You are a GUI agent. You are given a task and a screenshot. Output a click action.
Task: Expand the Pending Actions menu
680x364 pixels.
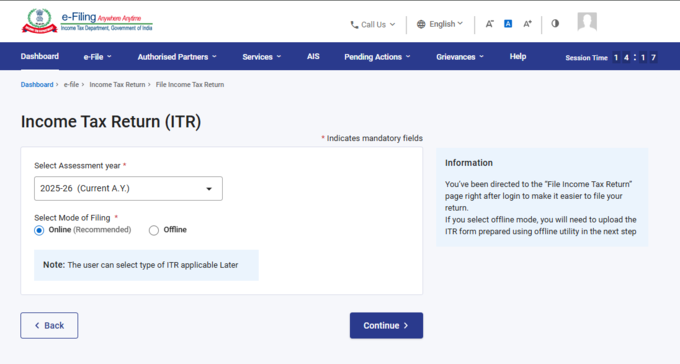coord(377,57)
